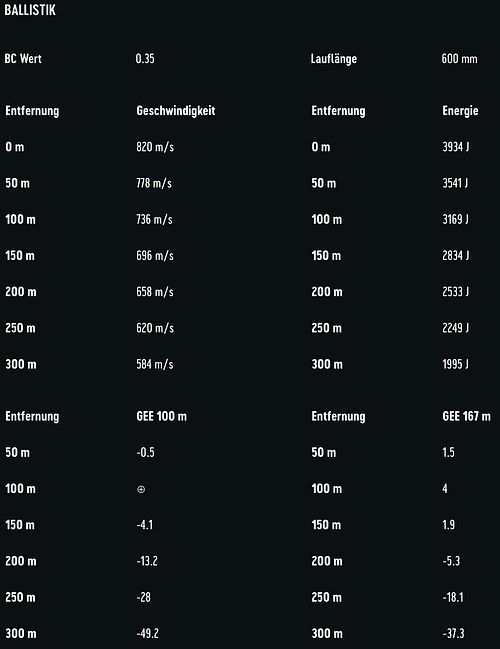The width and height of the screenshot is (500, 649).
Task: Select the 736 m/s velocity cell
Action: [x=154, y=219]
